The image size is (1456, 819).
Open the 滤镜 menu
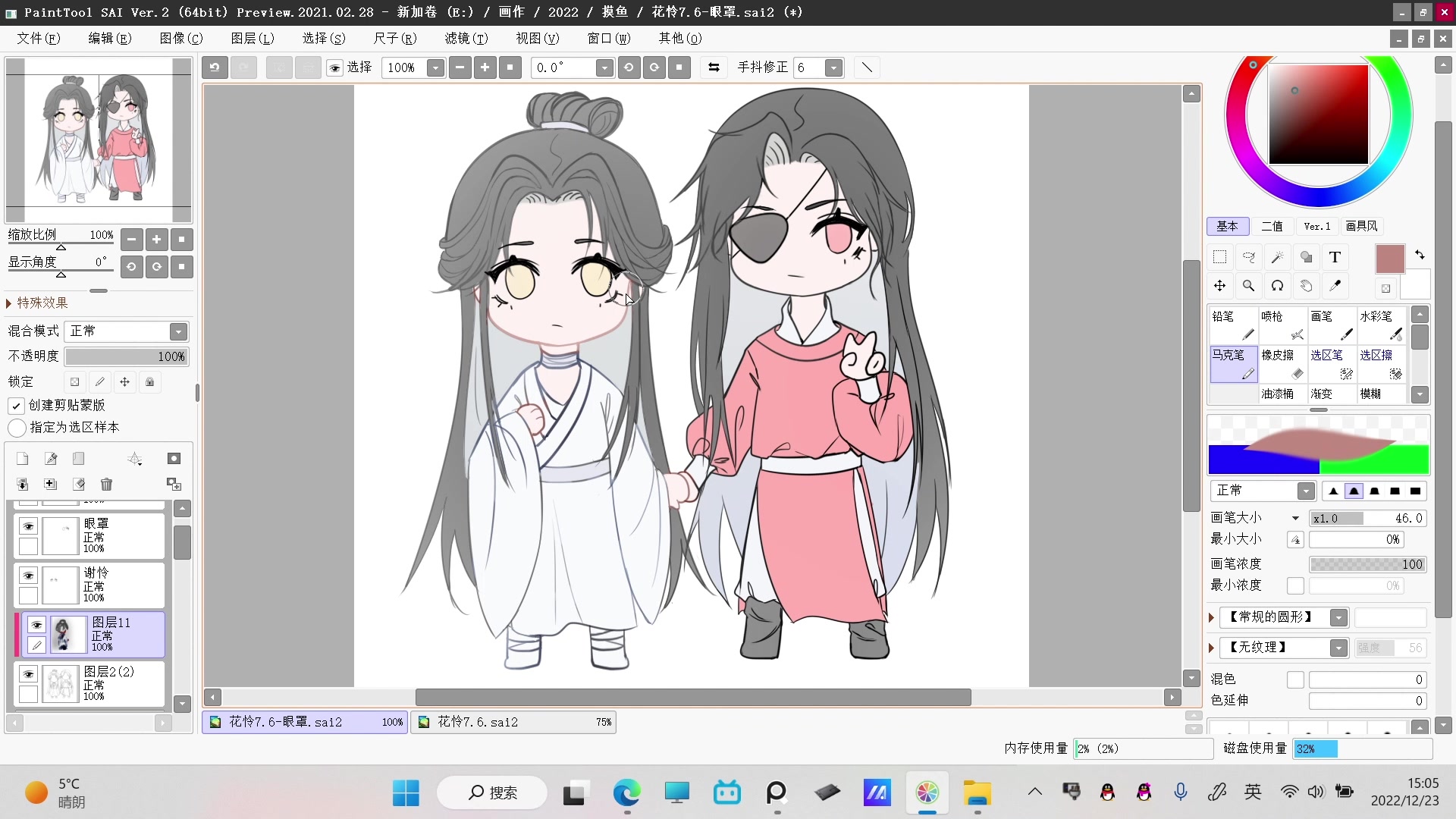[466, 38]
